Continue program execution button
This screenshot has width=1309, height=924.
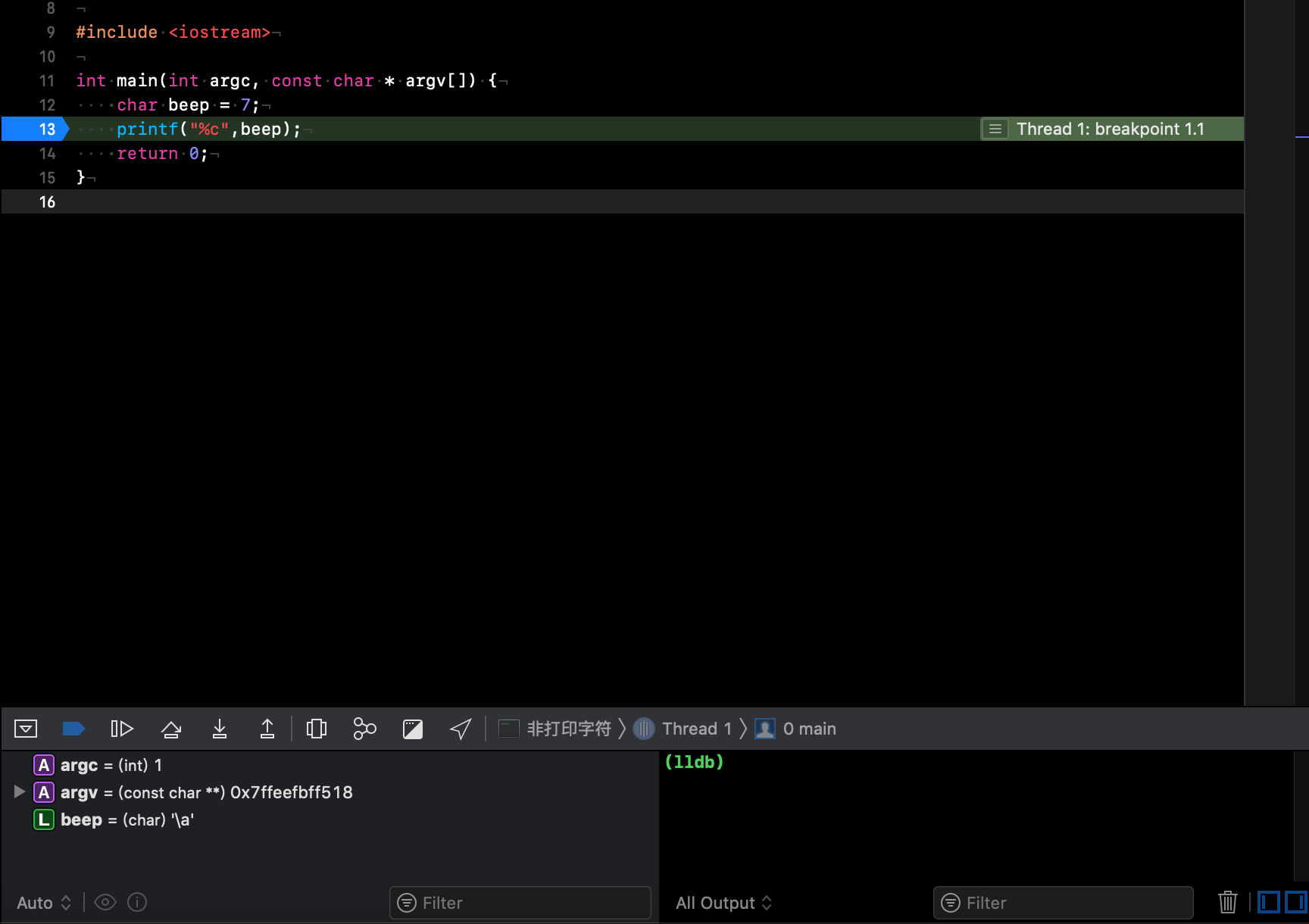click(122, 729)
